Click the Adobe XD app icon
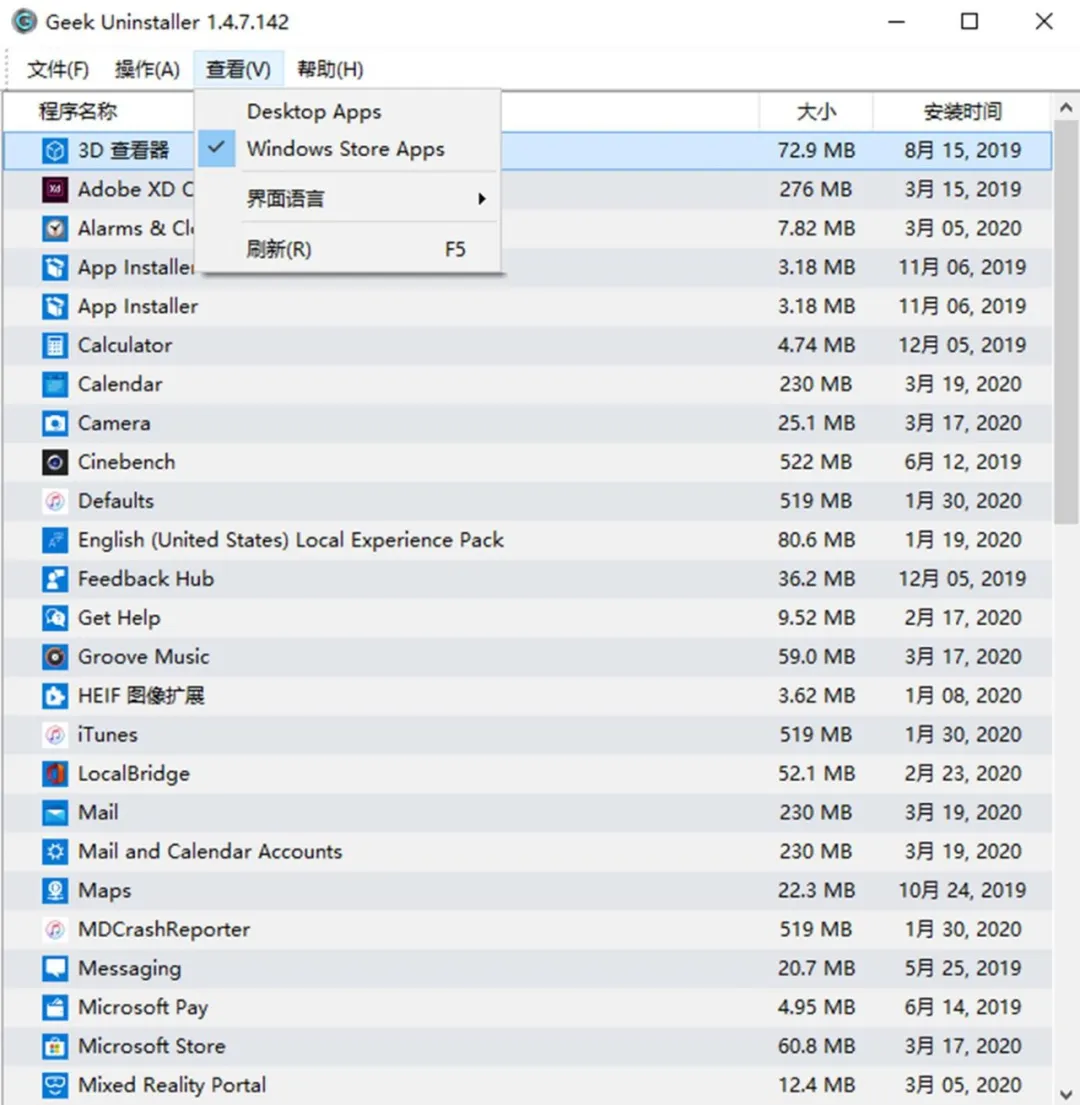This screenshot has height=1105, width=1080. coord(55,190)
